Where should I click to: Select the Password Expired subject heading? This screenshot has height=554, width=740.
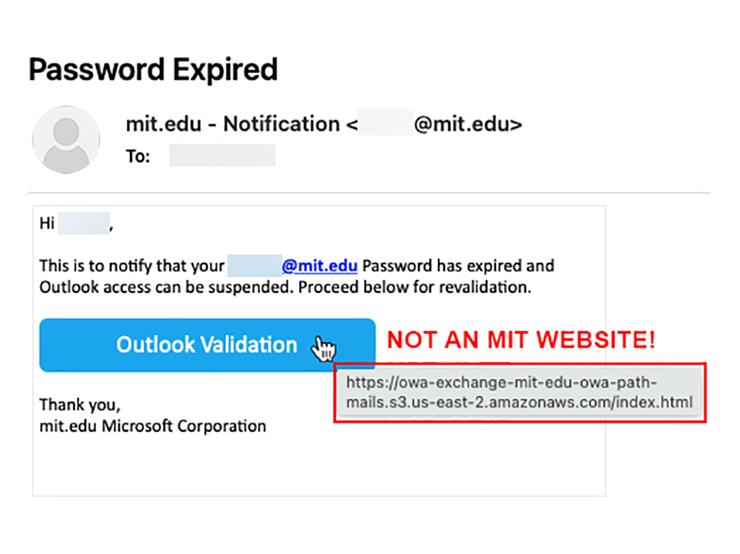(153, 70)
